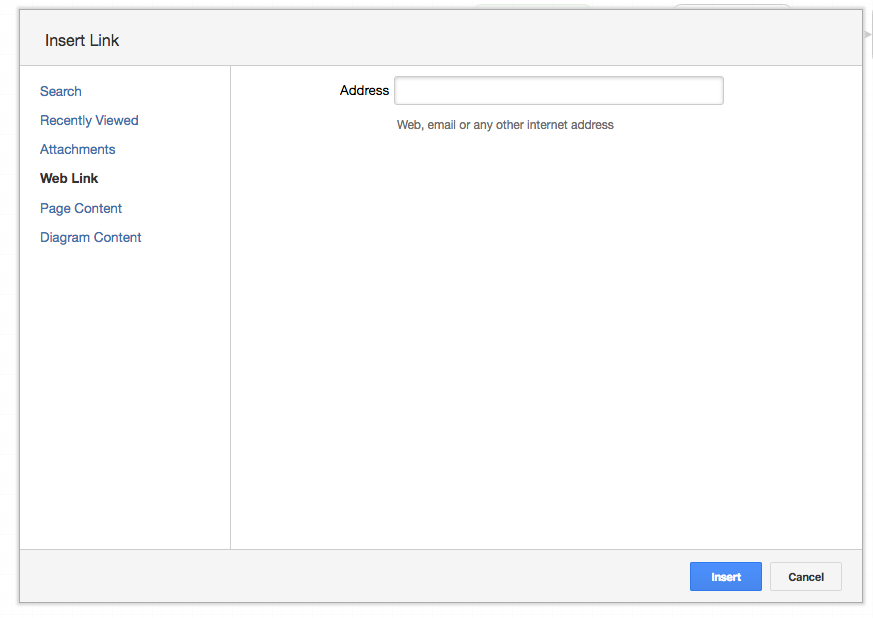Click the Address field label

pos(364,90)
